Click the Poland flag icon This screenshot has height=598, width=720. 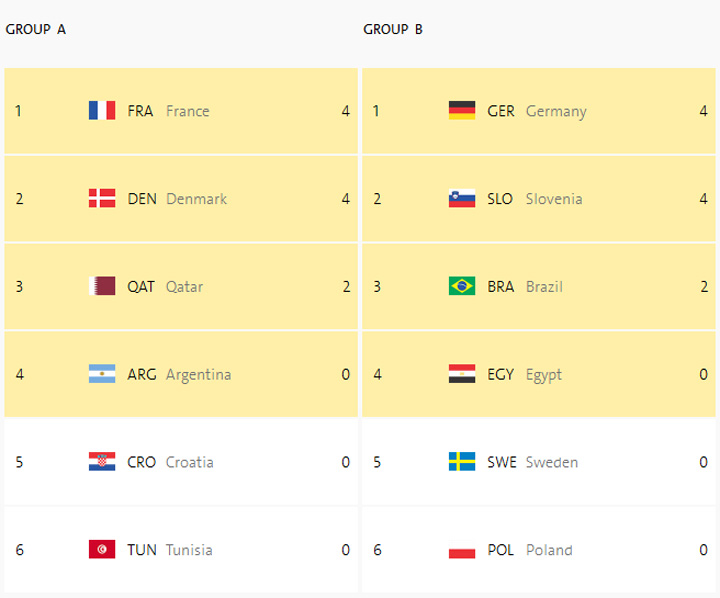coord(462,550)
